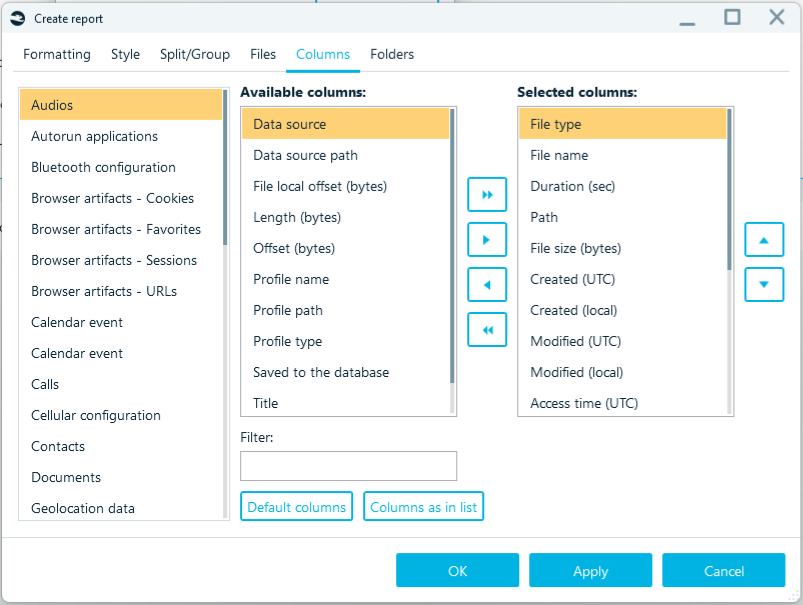Add selected column using single right arrow
The height and width of the screenshot is (605, 803).
(x=487, y=239)
